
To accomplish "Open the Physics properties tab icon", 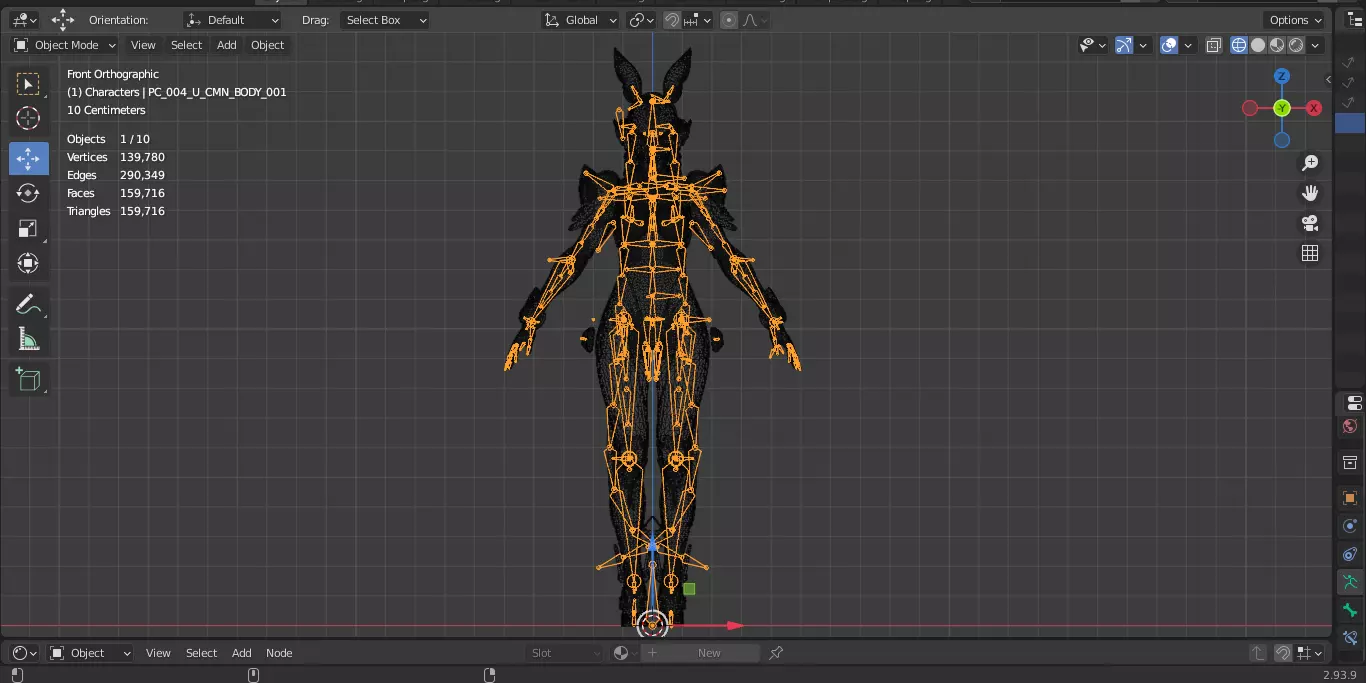I will tap(1351, 526).
